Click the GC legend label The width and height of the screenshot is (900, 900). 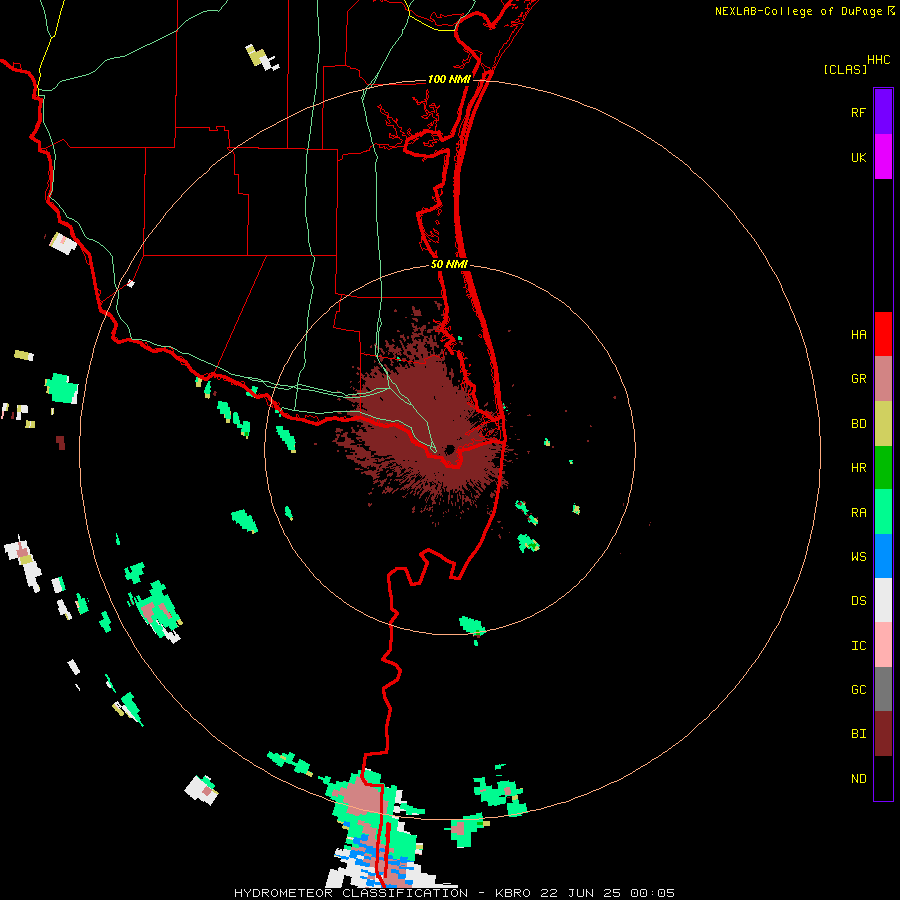tap(858, 690)
